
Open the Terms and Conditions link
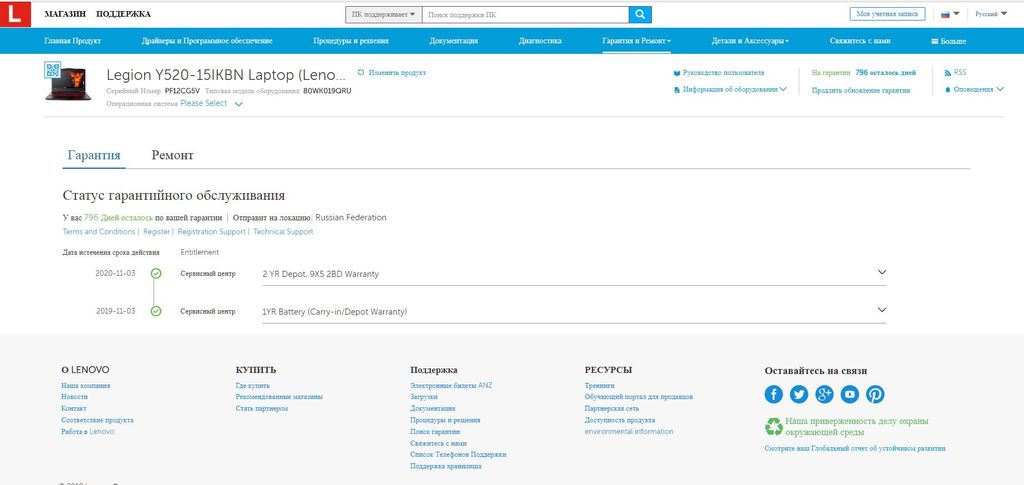click(99, 232)
